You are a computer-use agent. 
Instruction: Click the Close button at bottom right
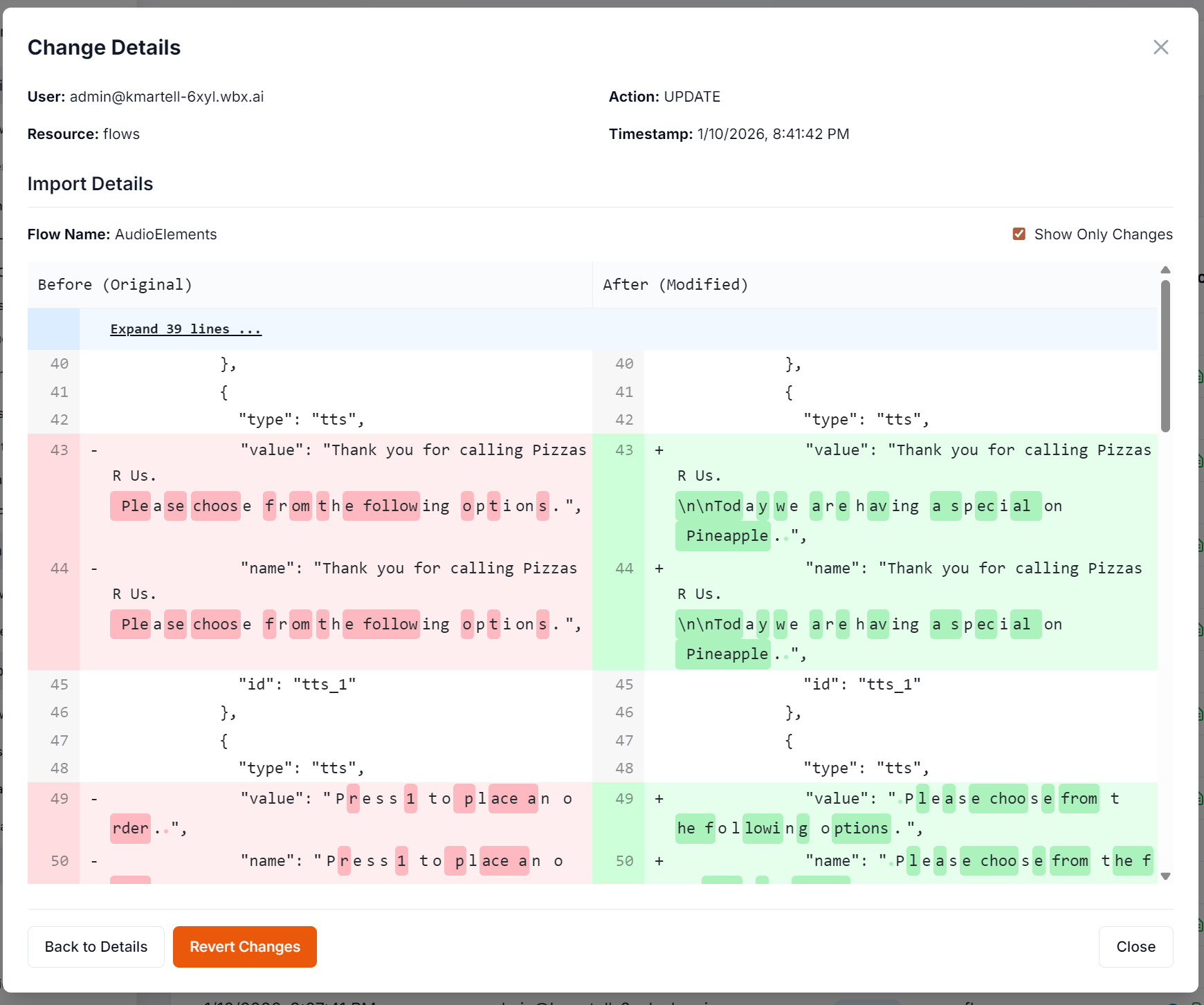1135,946
